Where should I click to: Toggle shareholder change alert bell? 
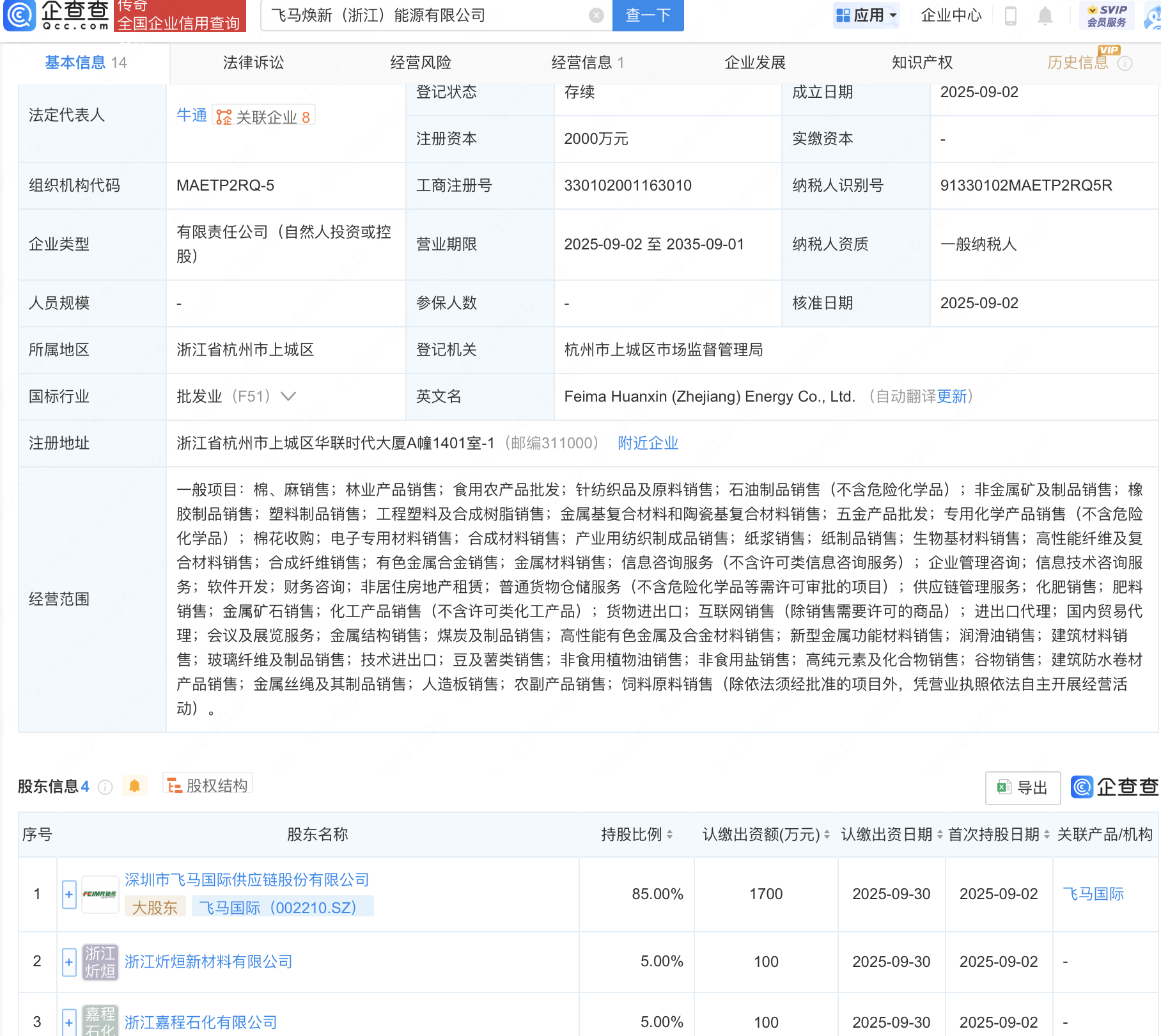(x=134, y=785)
